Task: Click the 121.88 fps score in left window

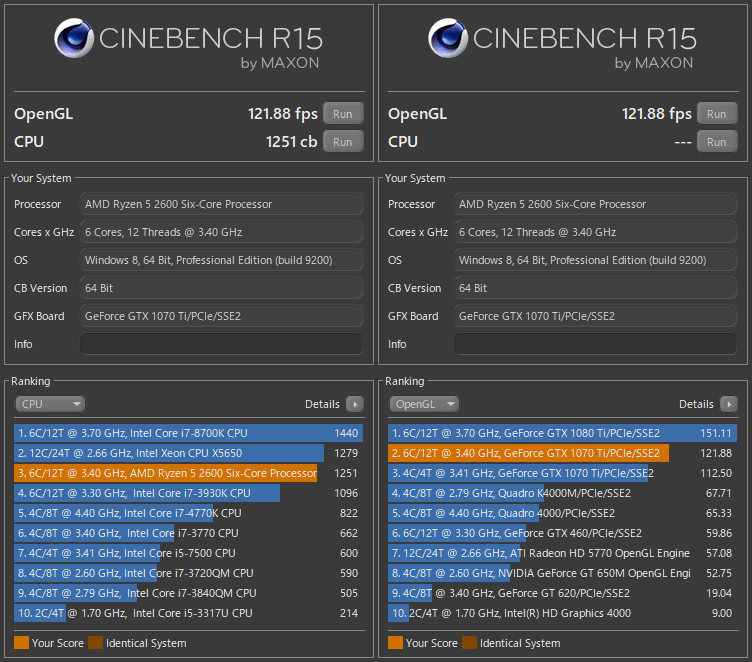Action: pyautogui.click(x=282, y=114)
